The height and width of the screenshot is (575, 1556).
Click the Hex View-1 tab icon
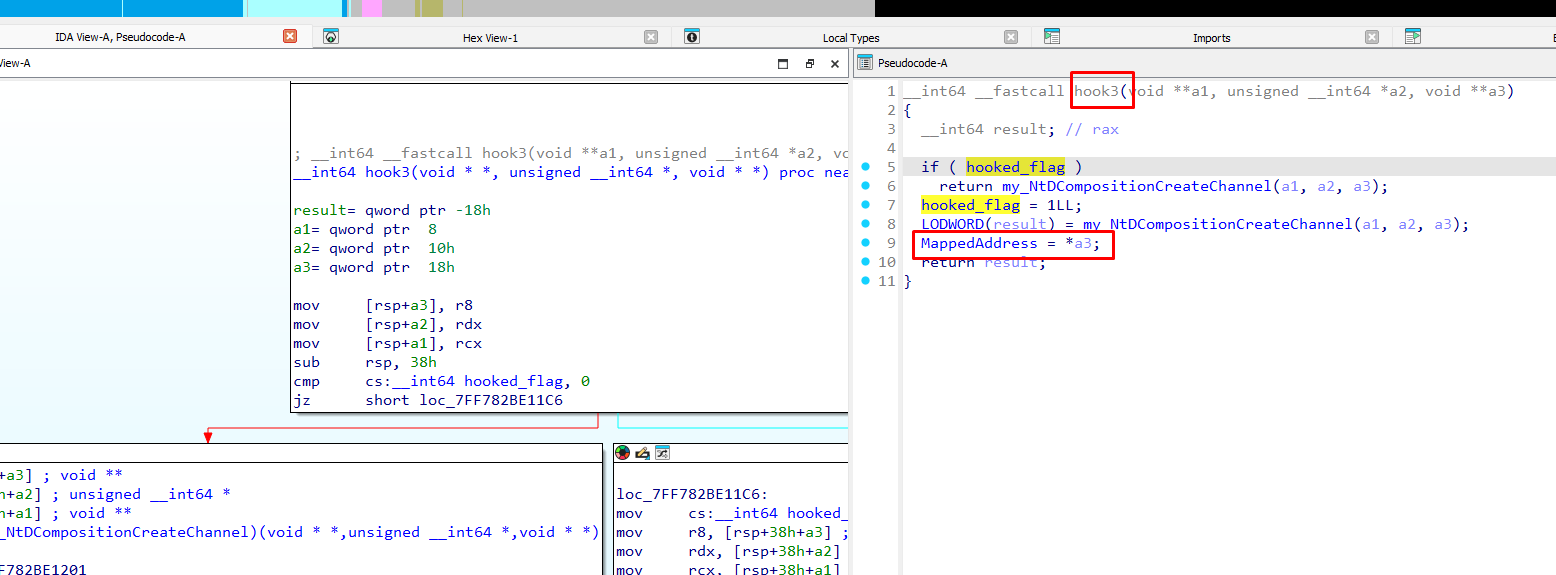click(x=331, y=37)
